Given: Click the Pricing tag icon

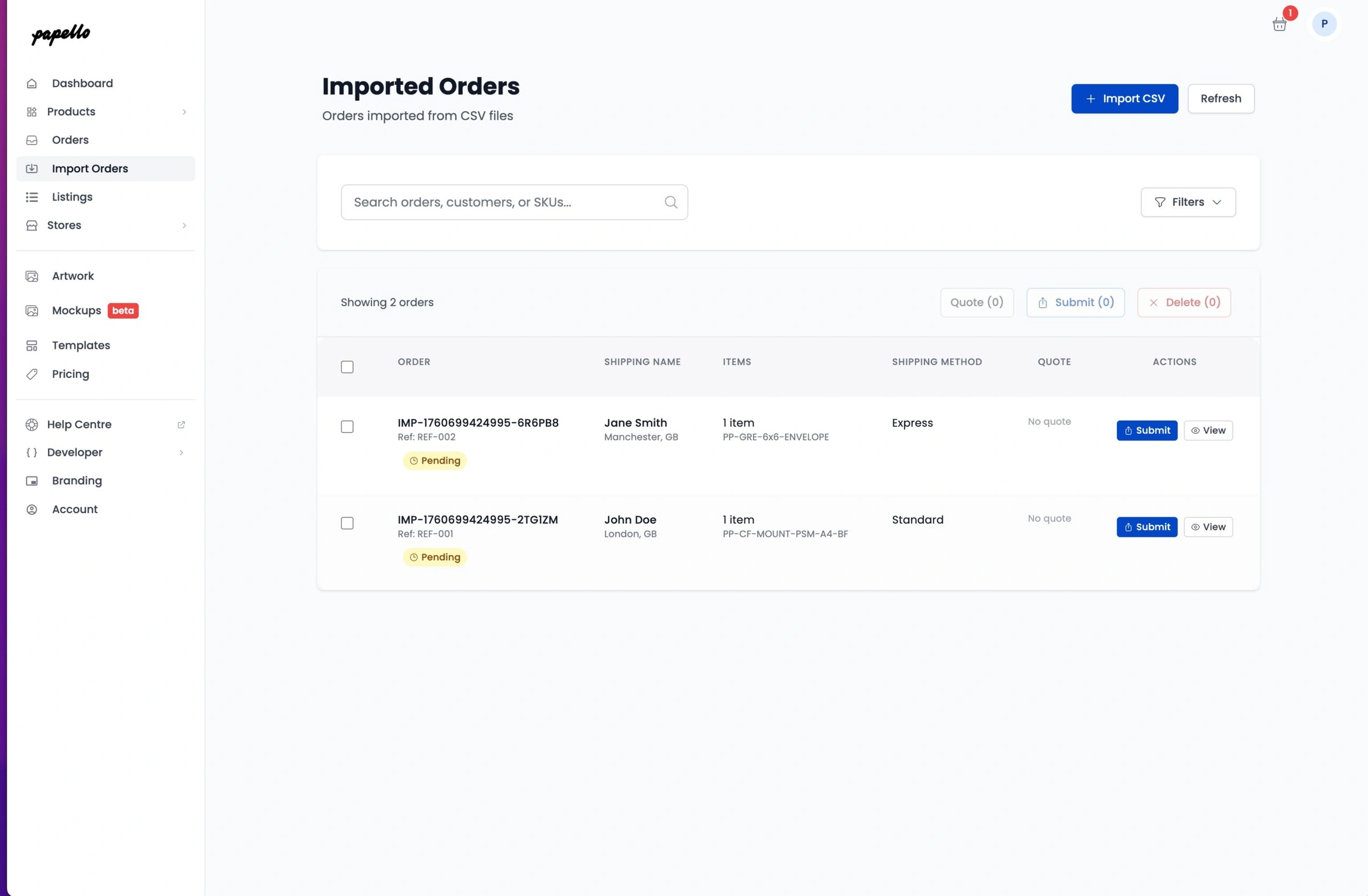Looking at the screenshot, I should pos(32,374).
